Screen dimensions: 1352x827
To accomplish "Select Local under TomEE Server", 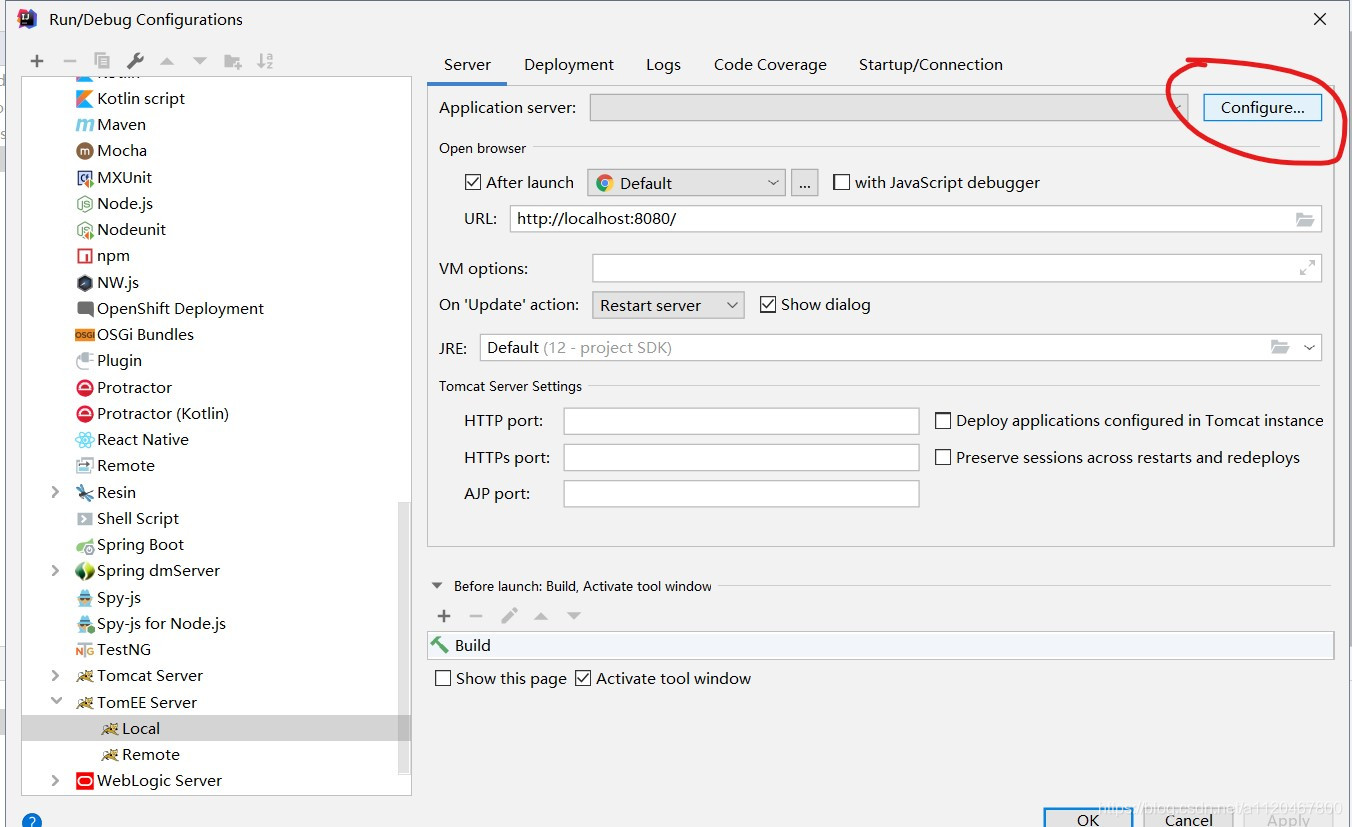I will tap(141, 728).
